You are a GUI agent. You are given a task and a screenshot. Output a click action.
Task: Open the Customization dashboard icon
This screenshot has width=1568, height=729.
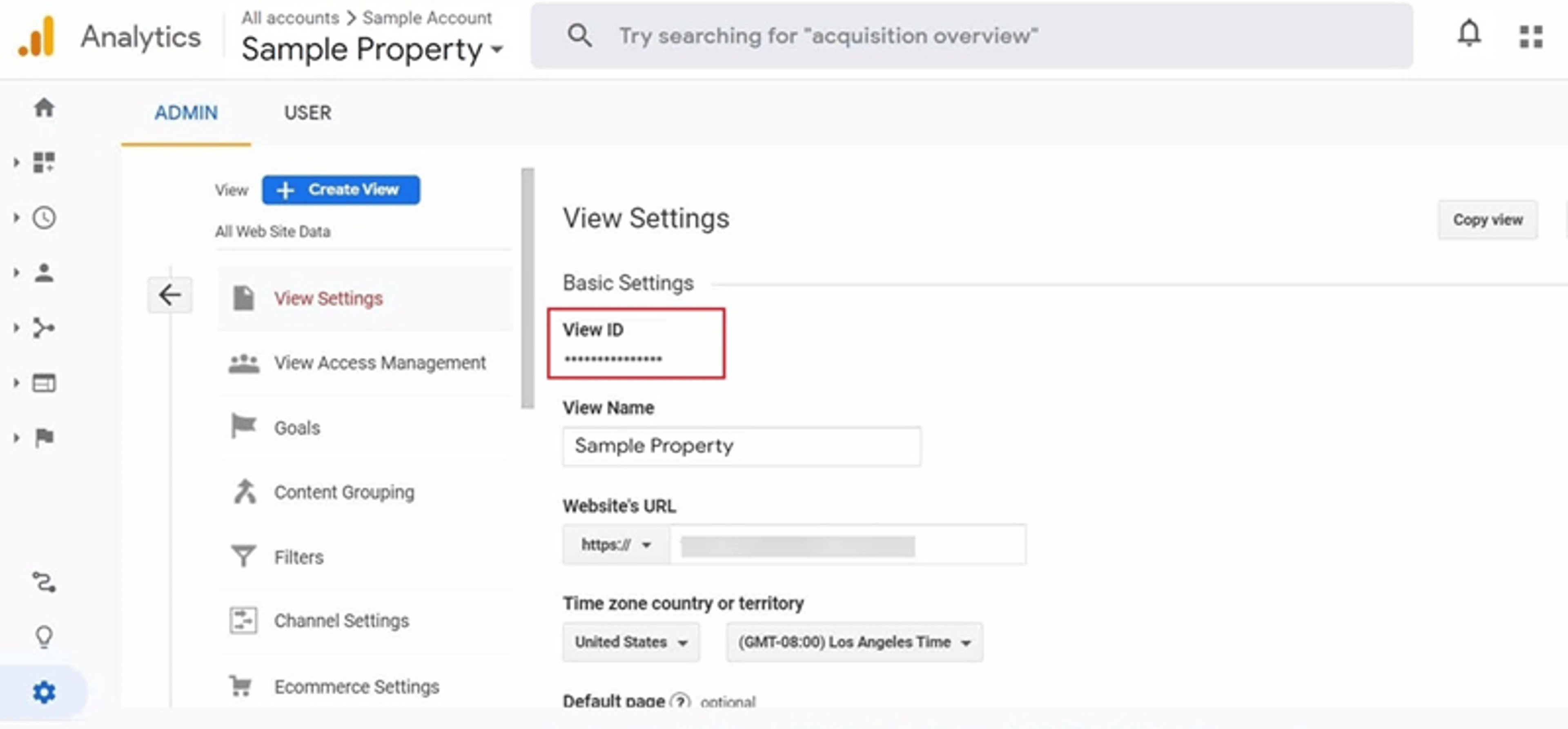pos(44,163)
